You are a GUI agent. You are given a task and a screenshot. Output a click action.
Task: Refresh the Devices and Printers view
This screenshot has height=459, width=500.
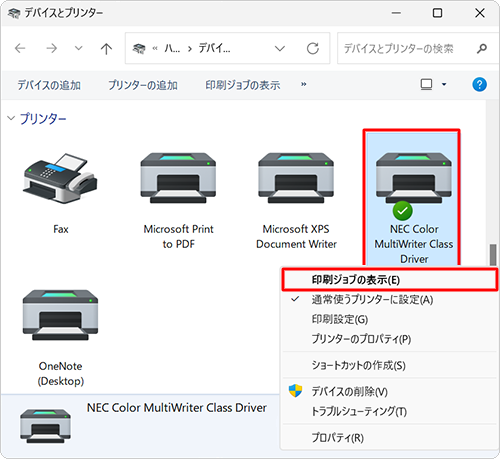[313, 49]
